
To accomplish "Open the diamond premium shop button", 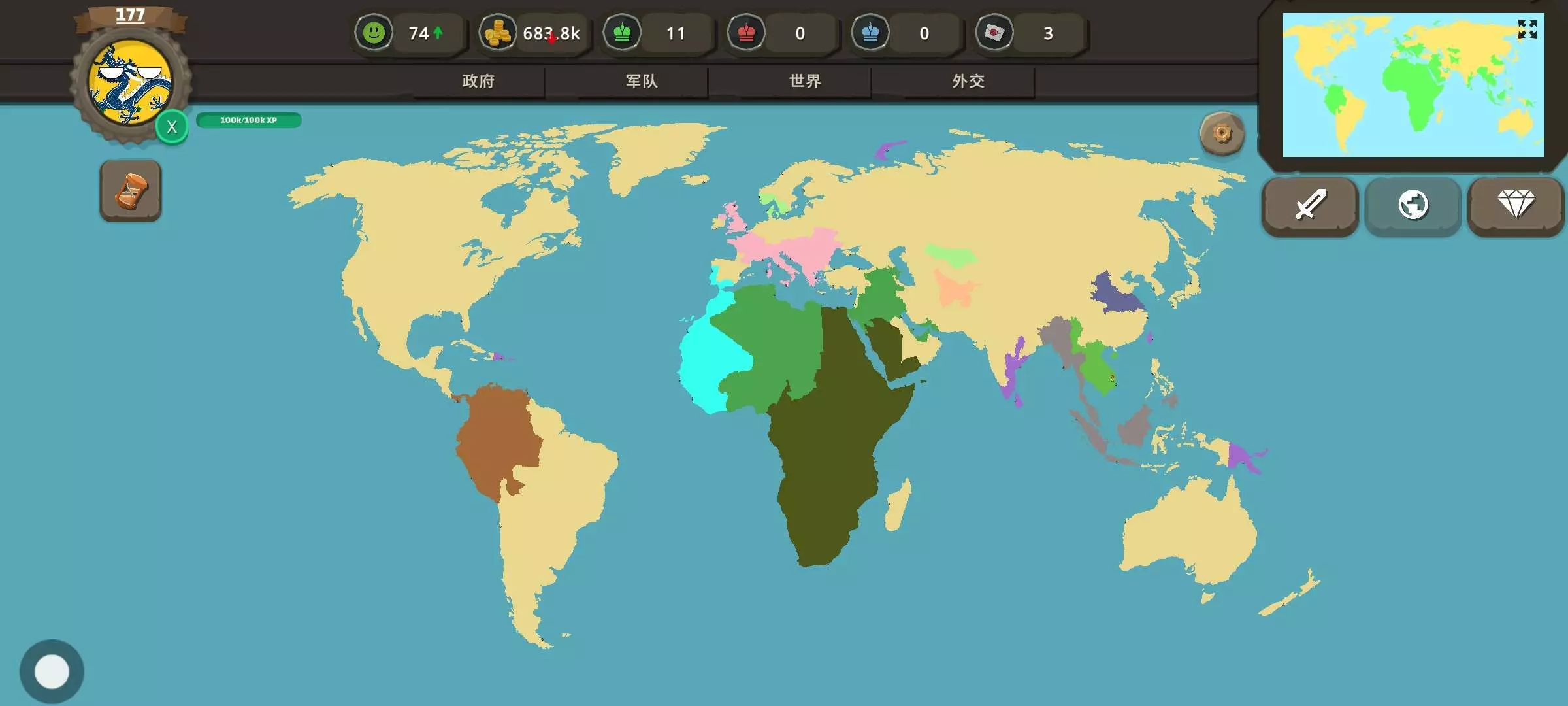I will tap(1516, 205).
